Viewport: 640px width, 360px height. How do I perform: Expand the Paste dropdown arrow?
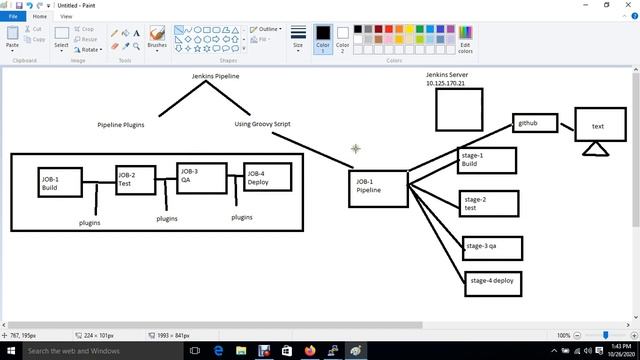coord(12,51)
